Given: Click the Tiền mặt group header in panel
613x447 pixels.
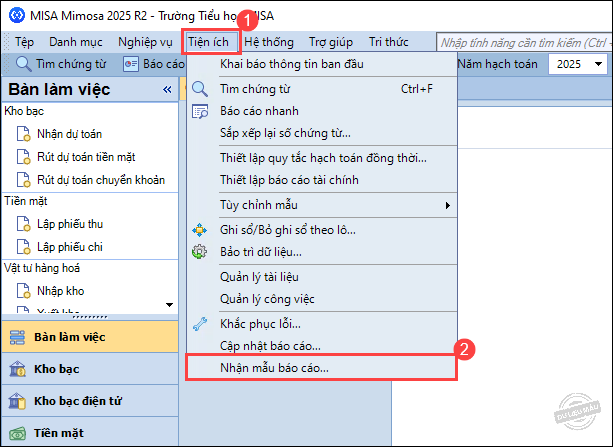Looking at the screenshot, I should coord(26,201).
